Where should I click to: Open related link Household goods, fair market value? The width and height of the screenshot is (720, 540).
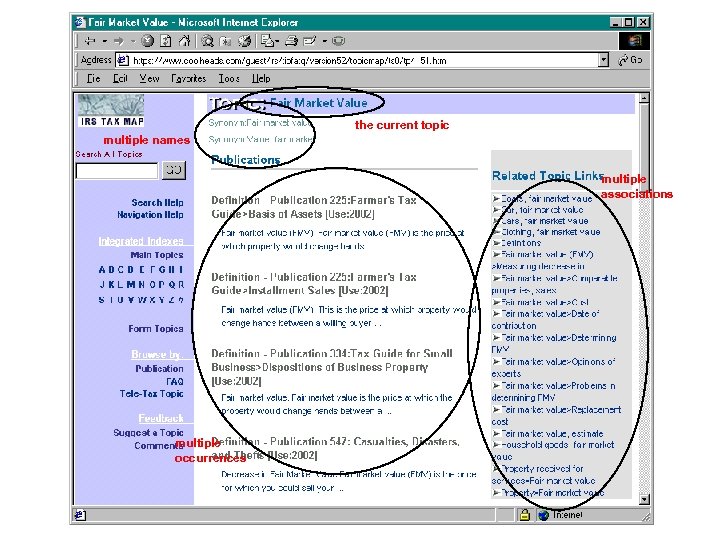553,450
